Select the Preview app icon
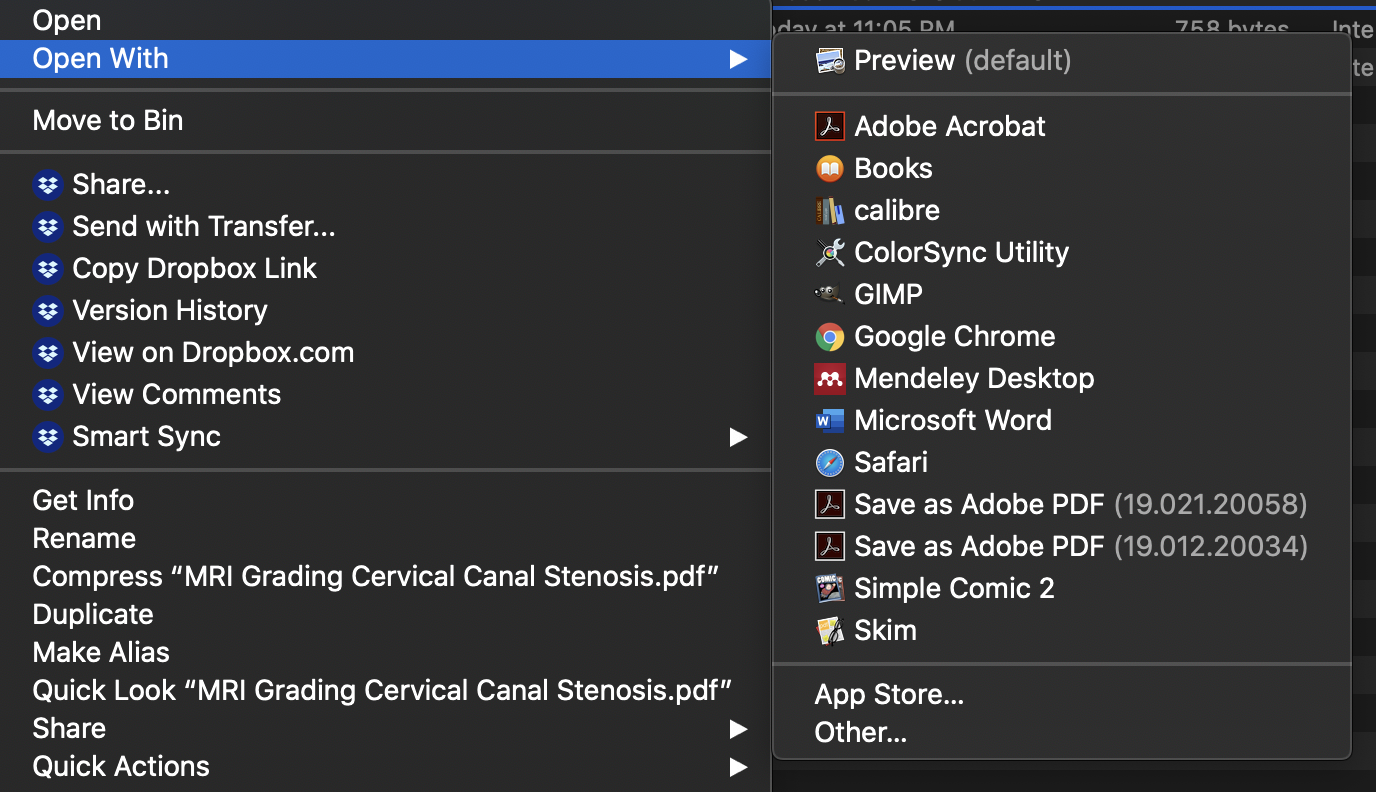Viewport: 1376px width, 792px height. point(830,60)
